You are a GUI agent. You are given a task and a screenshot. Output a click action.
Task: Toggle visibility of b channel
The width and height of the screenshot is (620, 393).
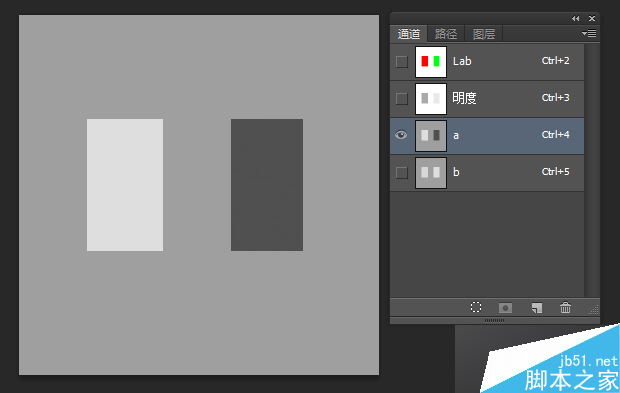[x=402, y=173]
